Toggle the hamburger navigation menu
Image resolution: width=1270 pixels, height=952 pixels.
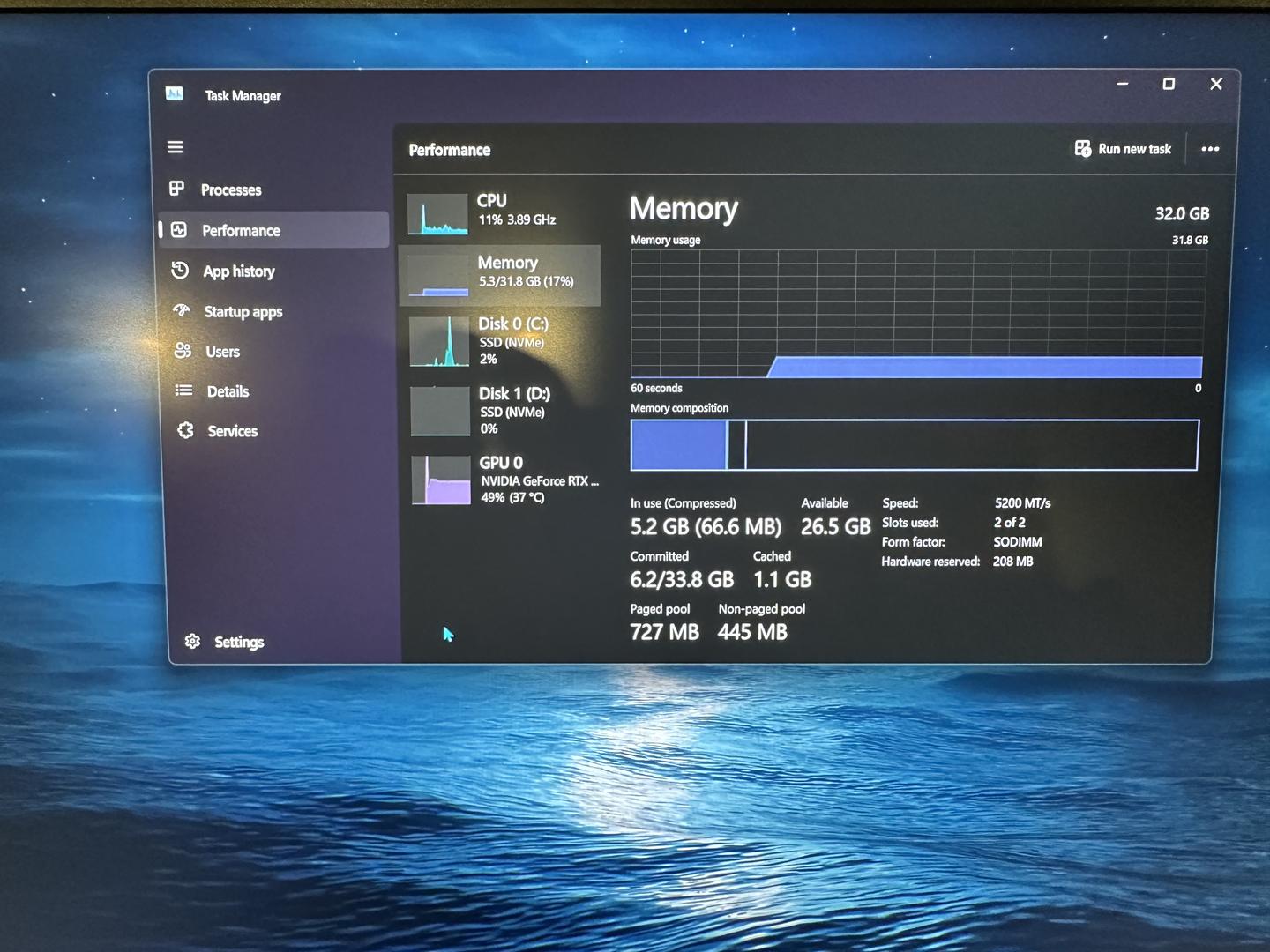(x=176, y=147)
